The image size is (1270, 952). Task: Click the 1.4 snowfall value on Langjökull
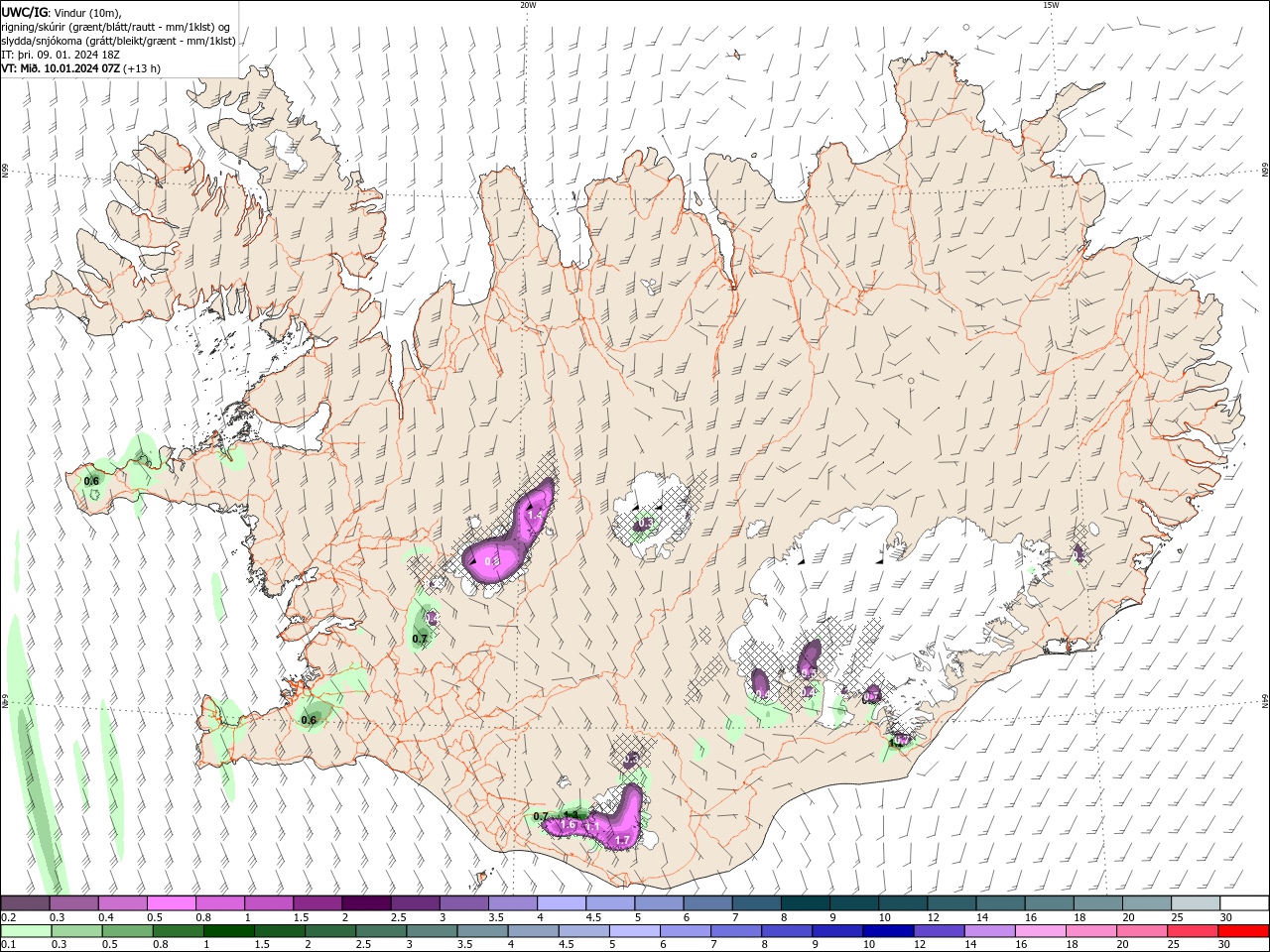click(535, 515)
